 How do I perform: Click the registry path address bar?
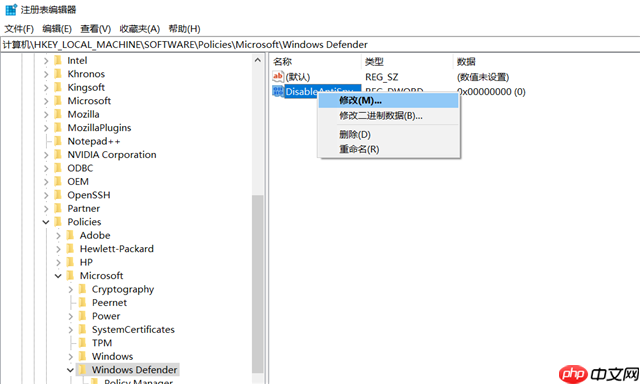point(320,44)
